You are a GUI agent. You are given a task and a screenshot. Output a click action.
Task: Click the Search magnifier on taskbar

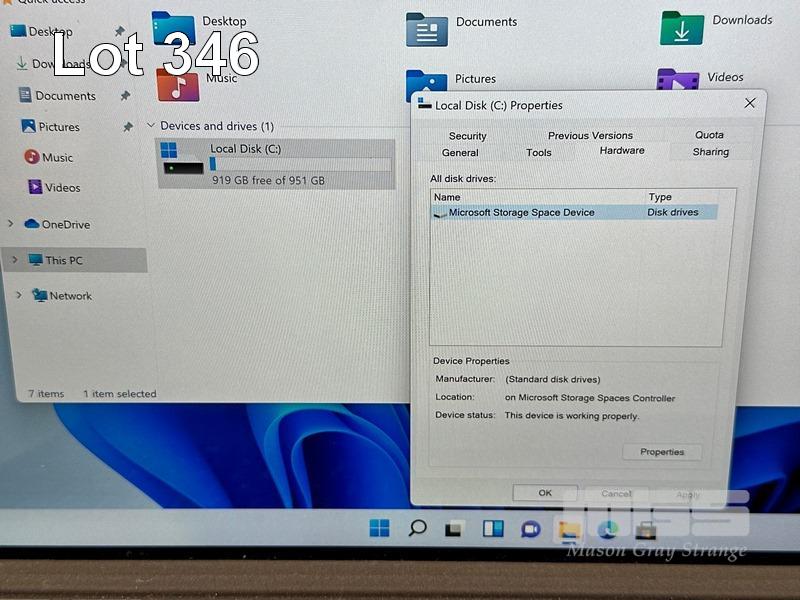pos(418,528)
